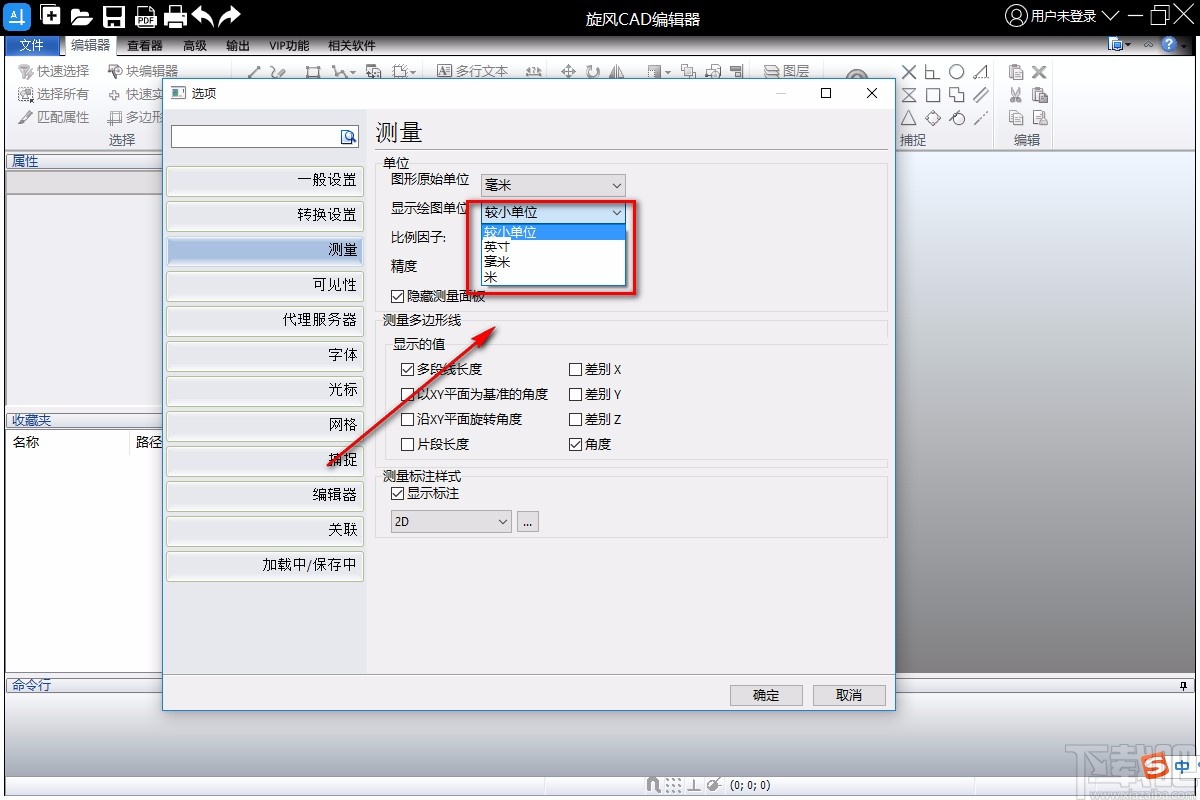Click the user account avatar icon
The height and width of the screenshot is (800, 1200).
click(1017, 15)
